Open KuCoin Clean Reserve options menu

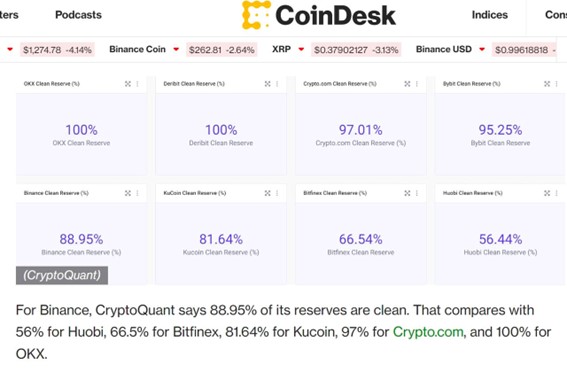click(277, 193)
